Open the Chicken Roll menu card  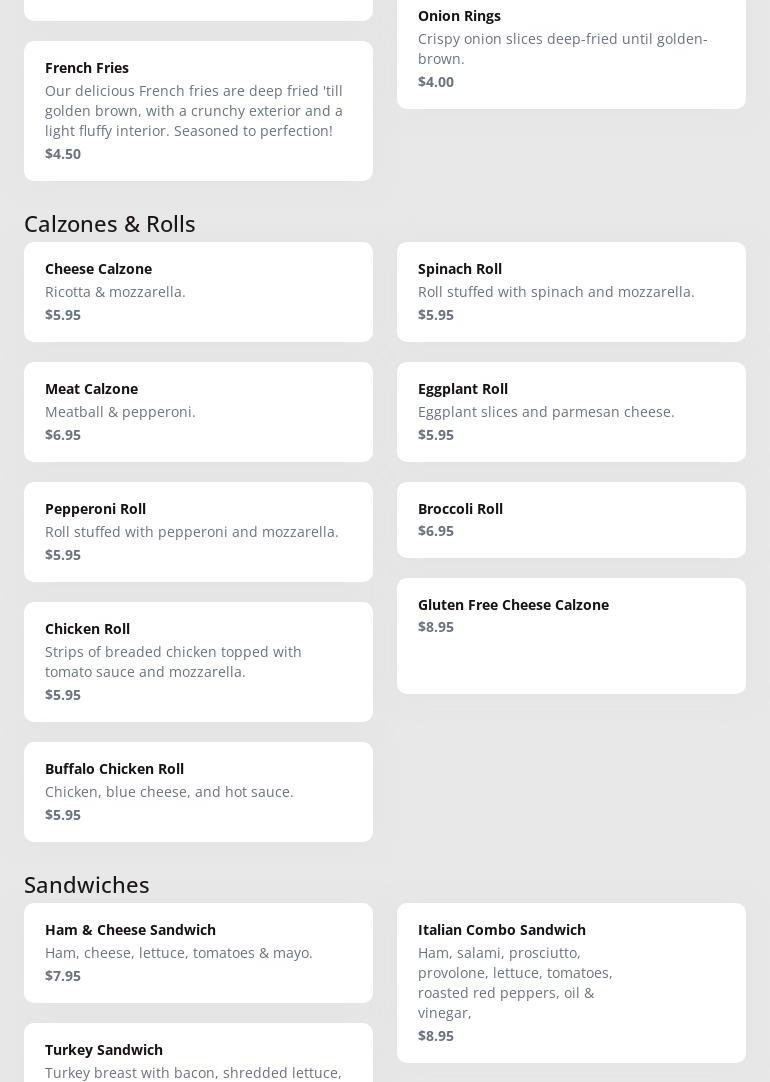[198, 661]
